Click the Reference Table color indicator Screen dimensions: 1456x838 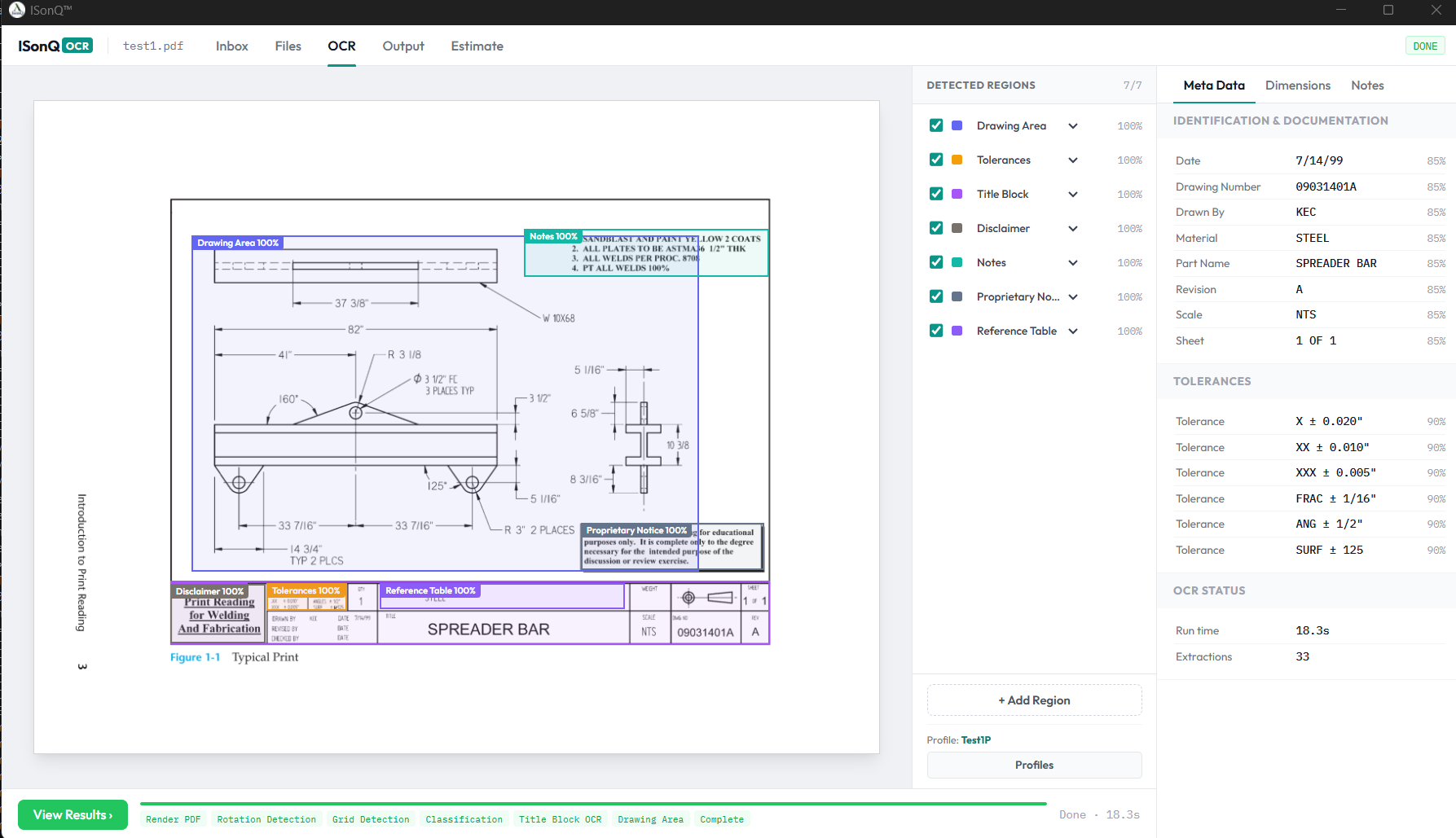click(957, 331)
